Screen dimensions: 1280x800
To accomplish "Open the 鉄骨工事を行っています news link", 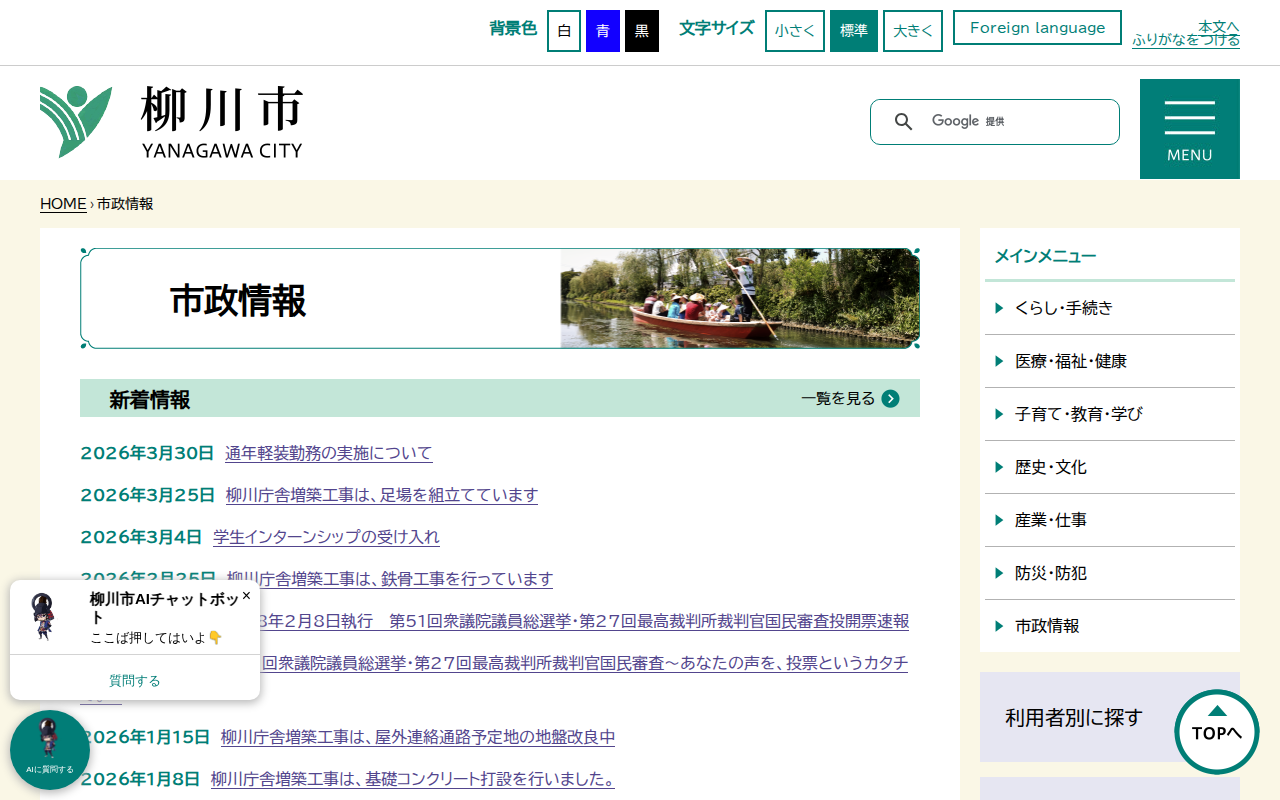I will tap(390, 579).
